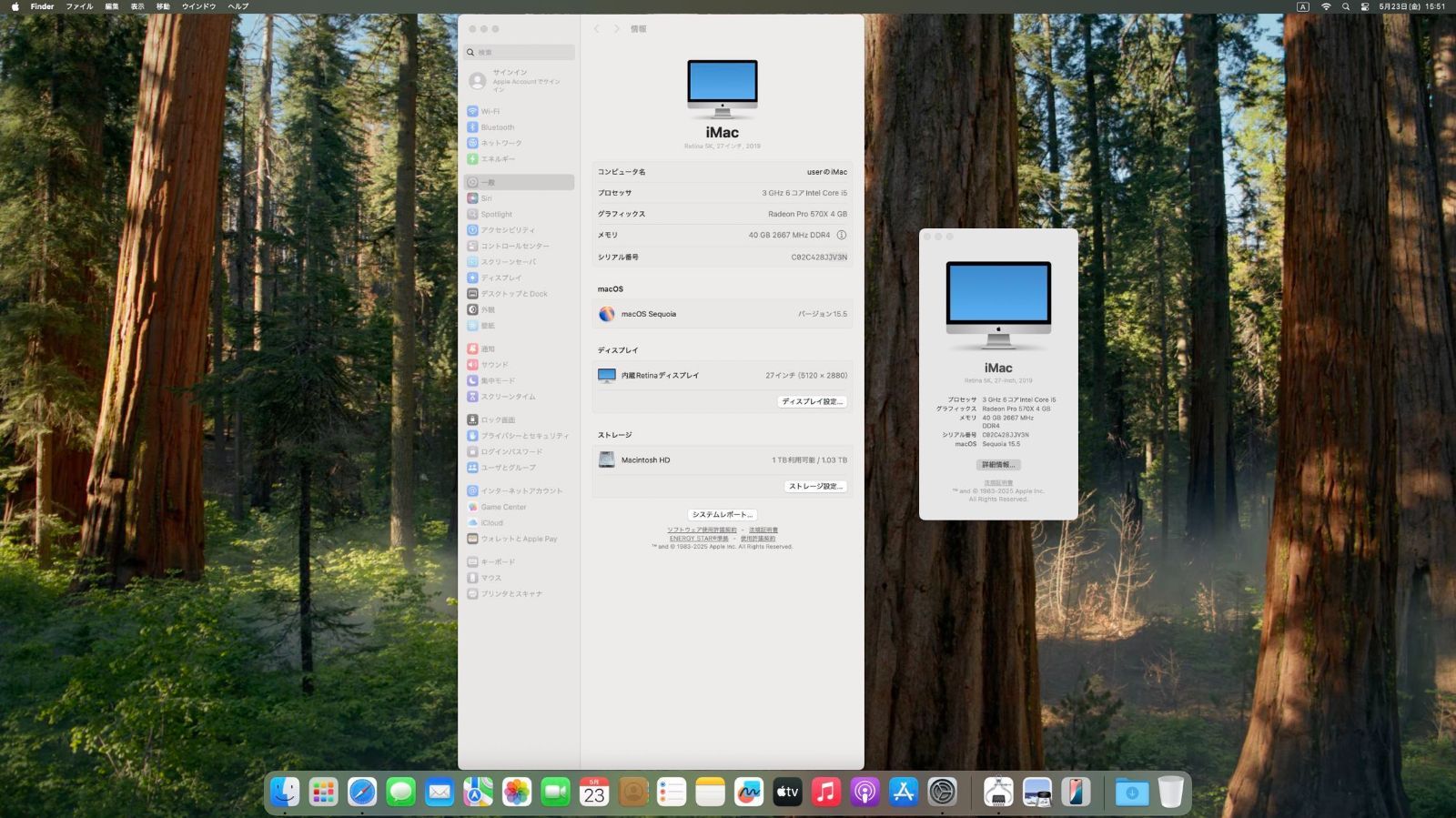
Task: Open Podcasts from the Dock
Action: coord(864,792)
